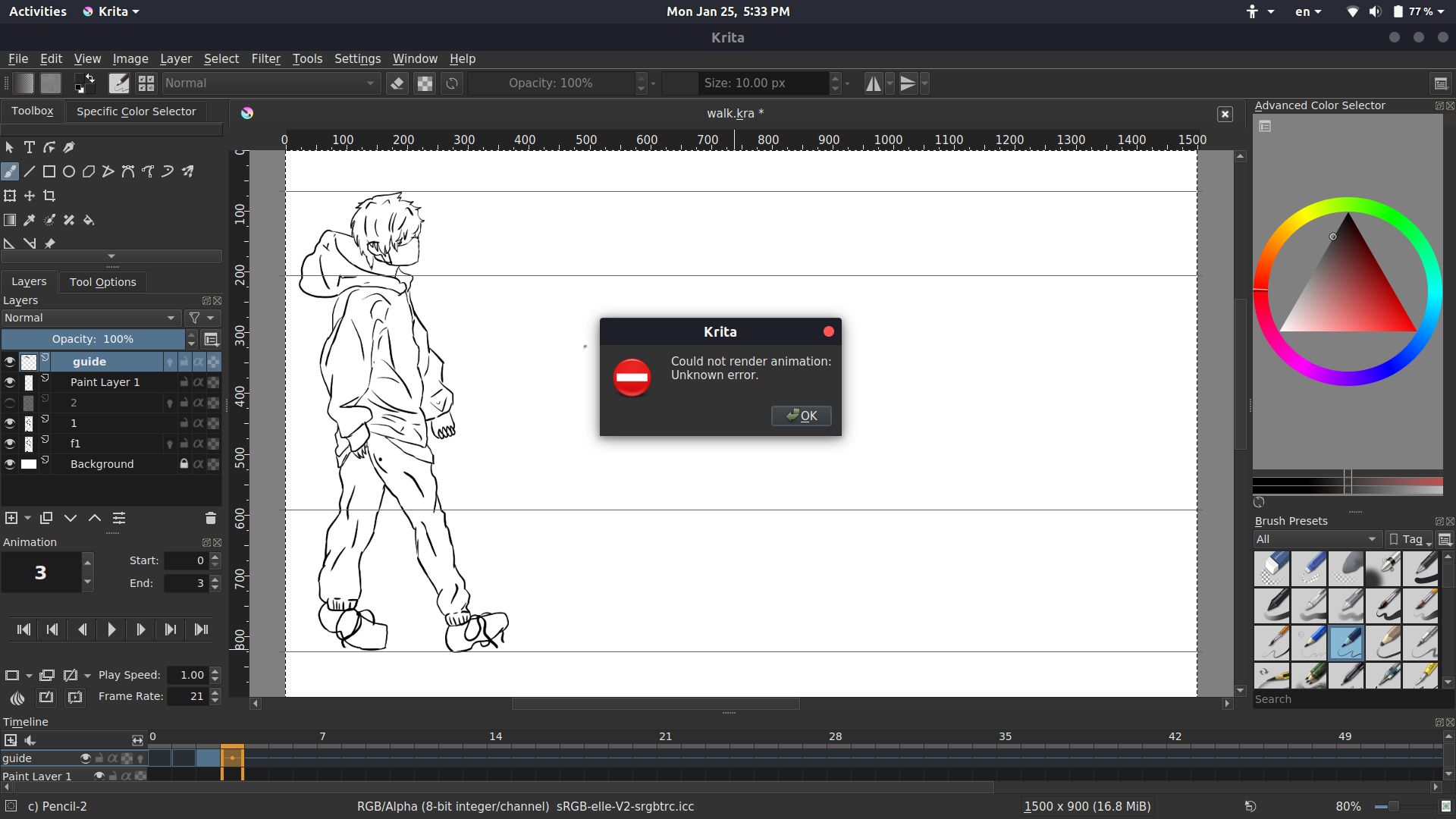Screen dimensions: 1456x819
Task: Delete layer with trash icon
Action: [x=211, y=518]
